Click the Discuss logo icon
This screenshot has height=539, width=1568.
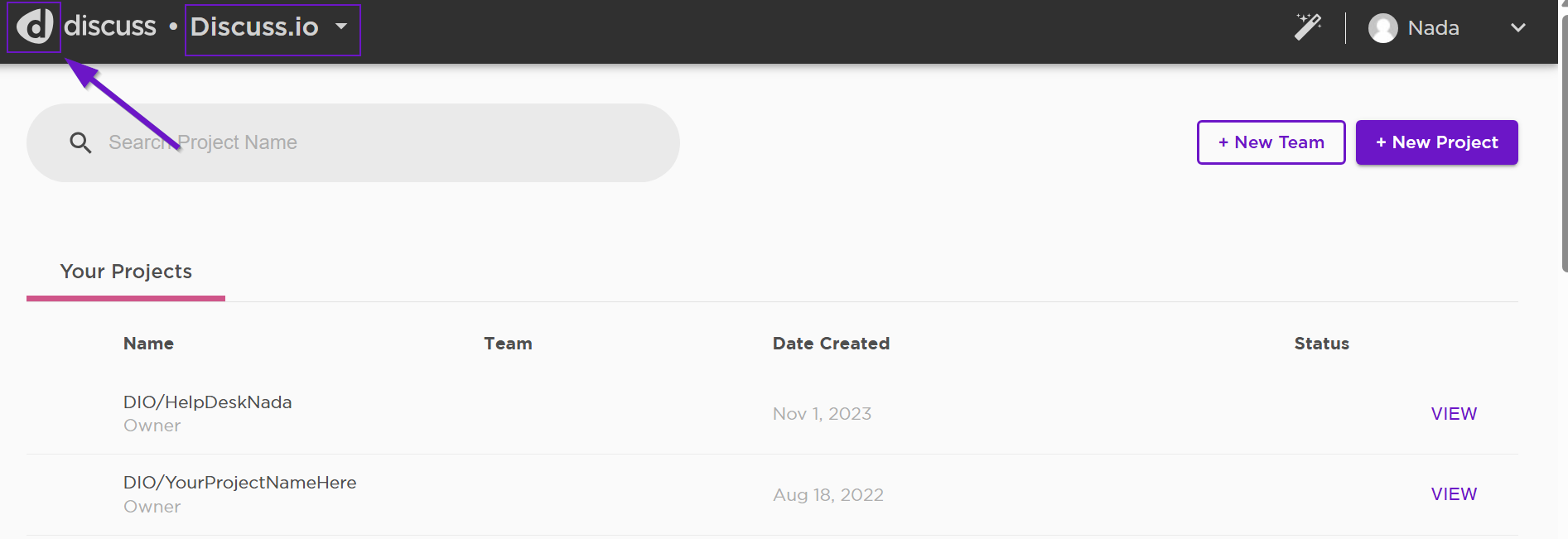click(35, 26)
